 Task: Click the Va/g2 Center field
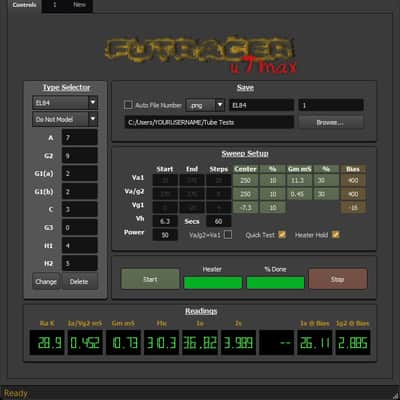[245, 194]
